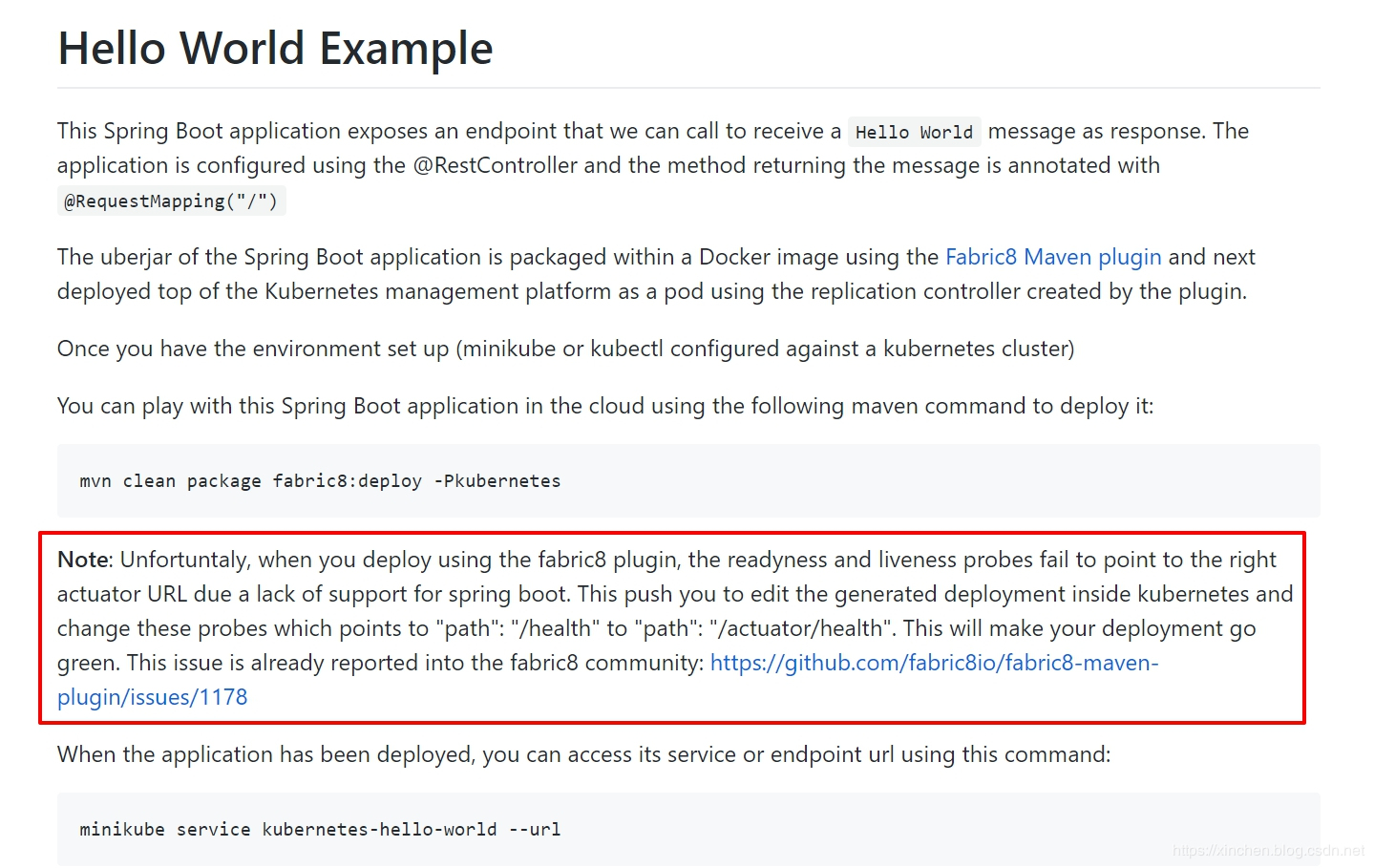Open the Fabric8 Maven plugin link
Image resolution: width=1374 pixels, height=868 pixels.
point(1052,257)
